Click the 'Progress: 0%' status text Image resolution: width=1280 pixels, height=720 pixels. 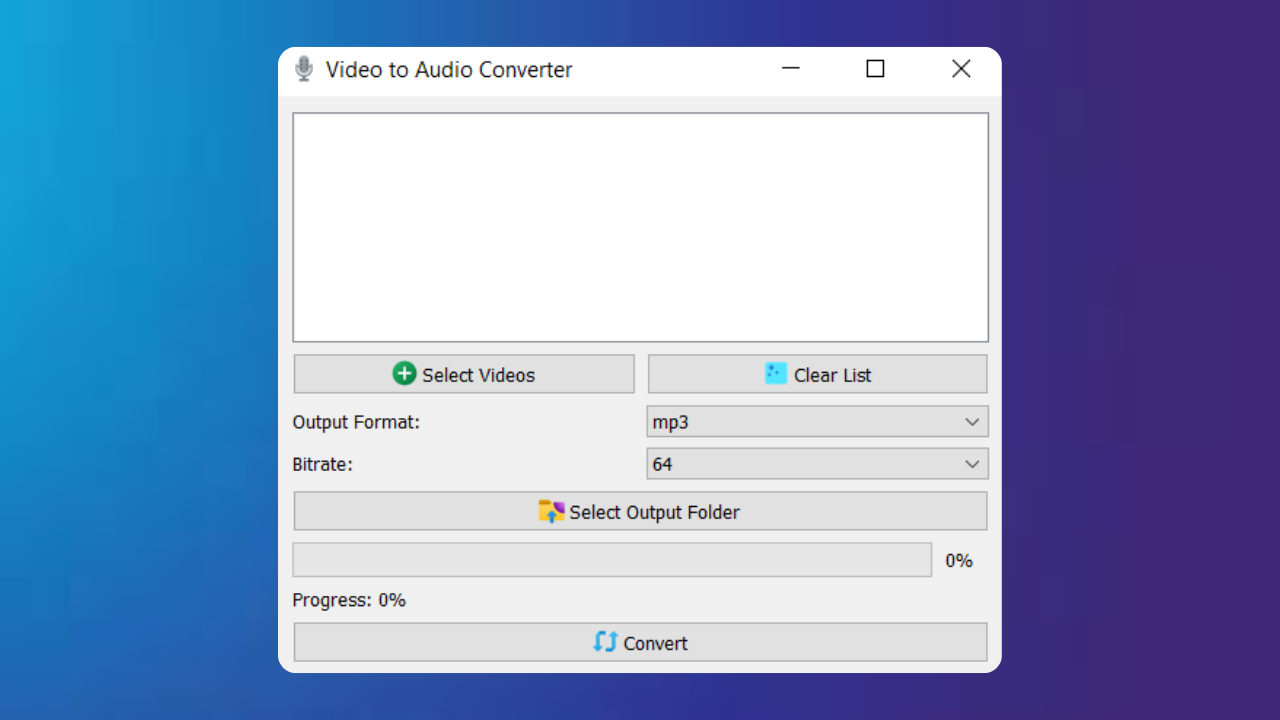pyautogui.click(x=349, y=600)
